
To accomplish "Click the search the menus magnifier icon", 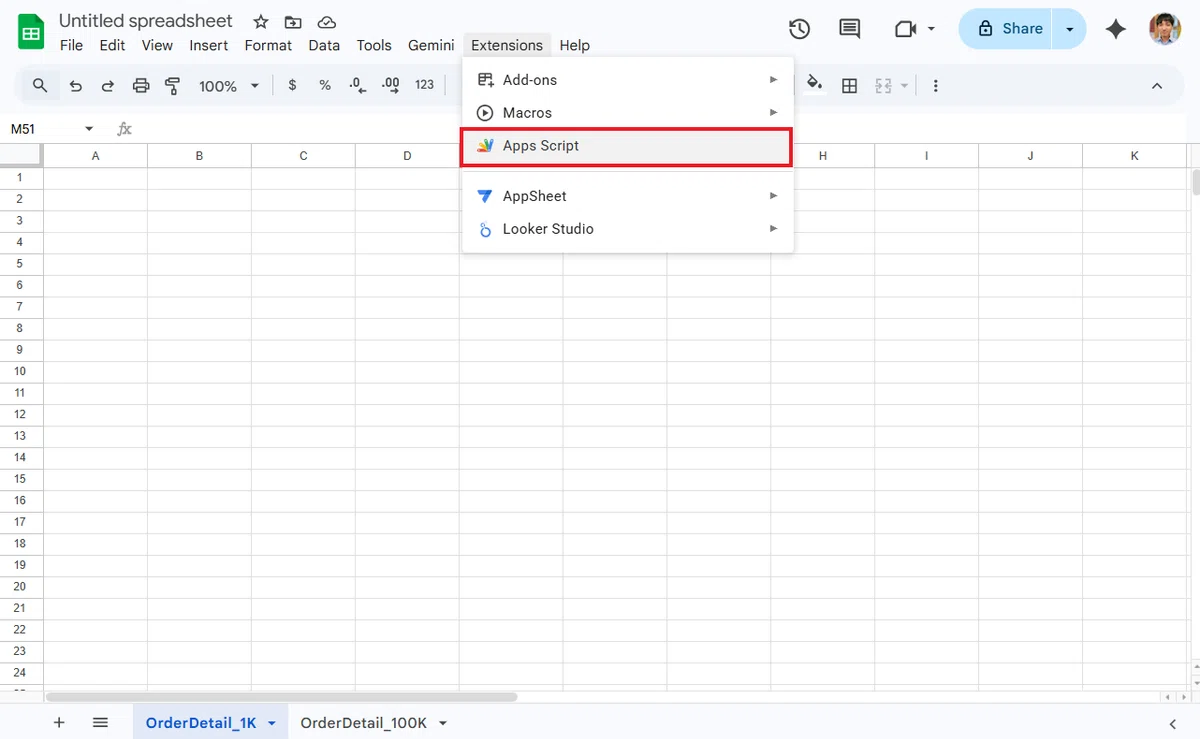I will pyautogui.click(x=40, y=86).
